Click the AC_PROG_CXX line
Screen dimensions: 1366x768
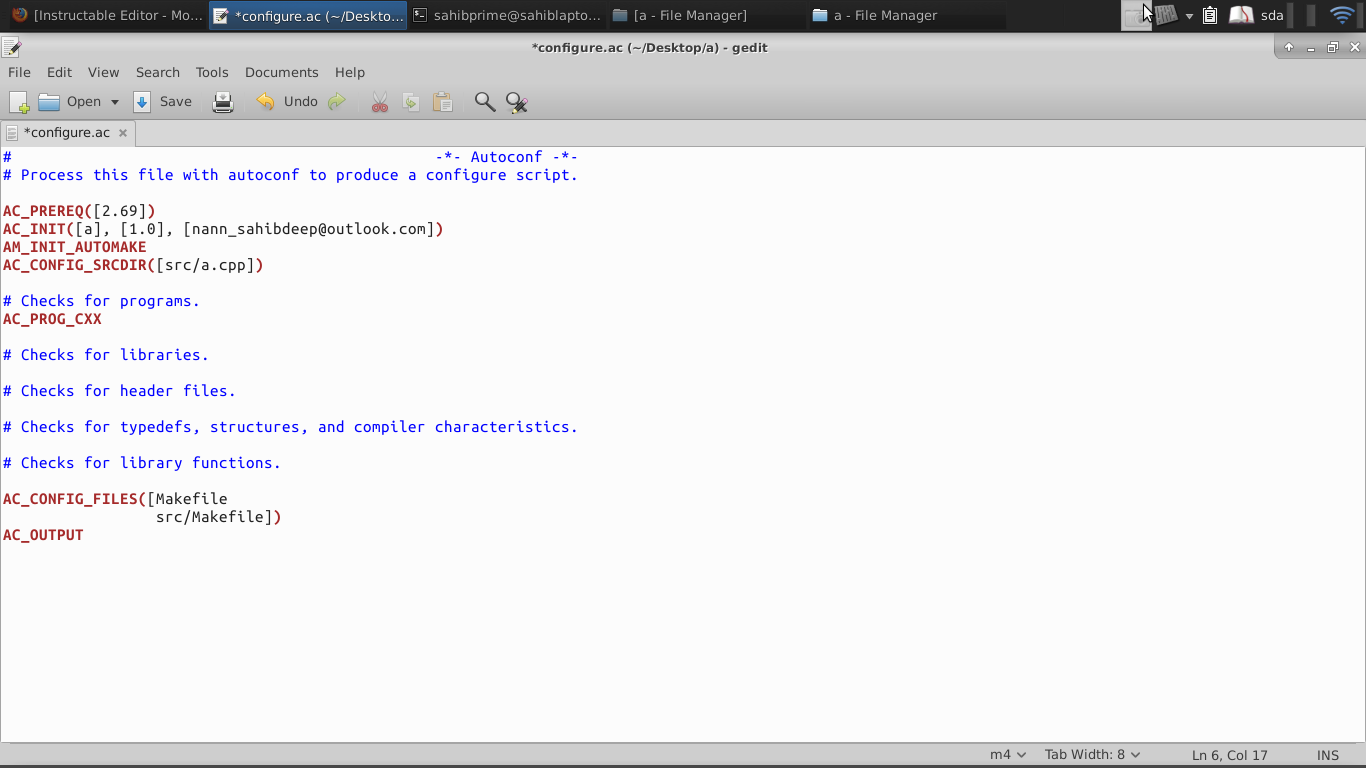[x=52, y=319]
